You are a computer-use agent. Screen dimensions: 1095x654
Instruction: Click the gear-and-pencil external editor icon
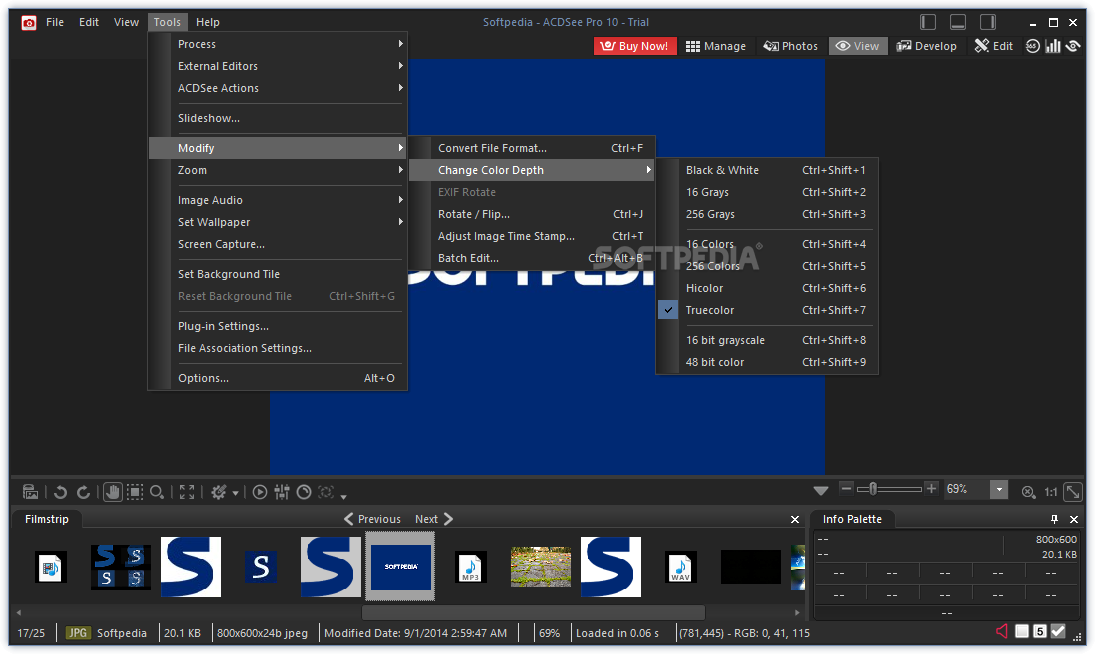pos(219,492)
